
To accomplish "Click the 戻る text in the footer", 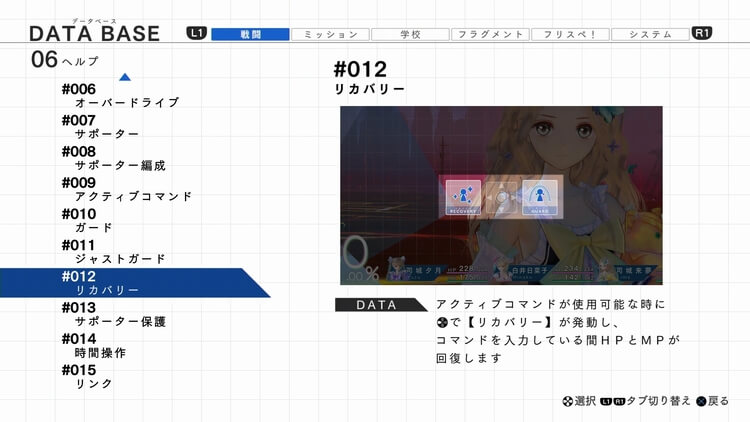I will tap(718, 401).
